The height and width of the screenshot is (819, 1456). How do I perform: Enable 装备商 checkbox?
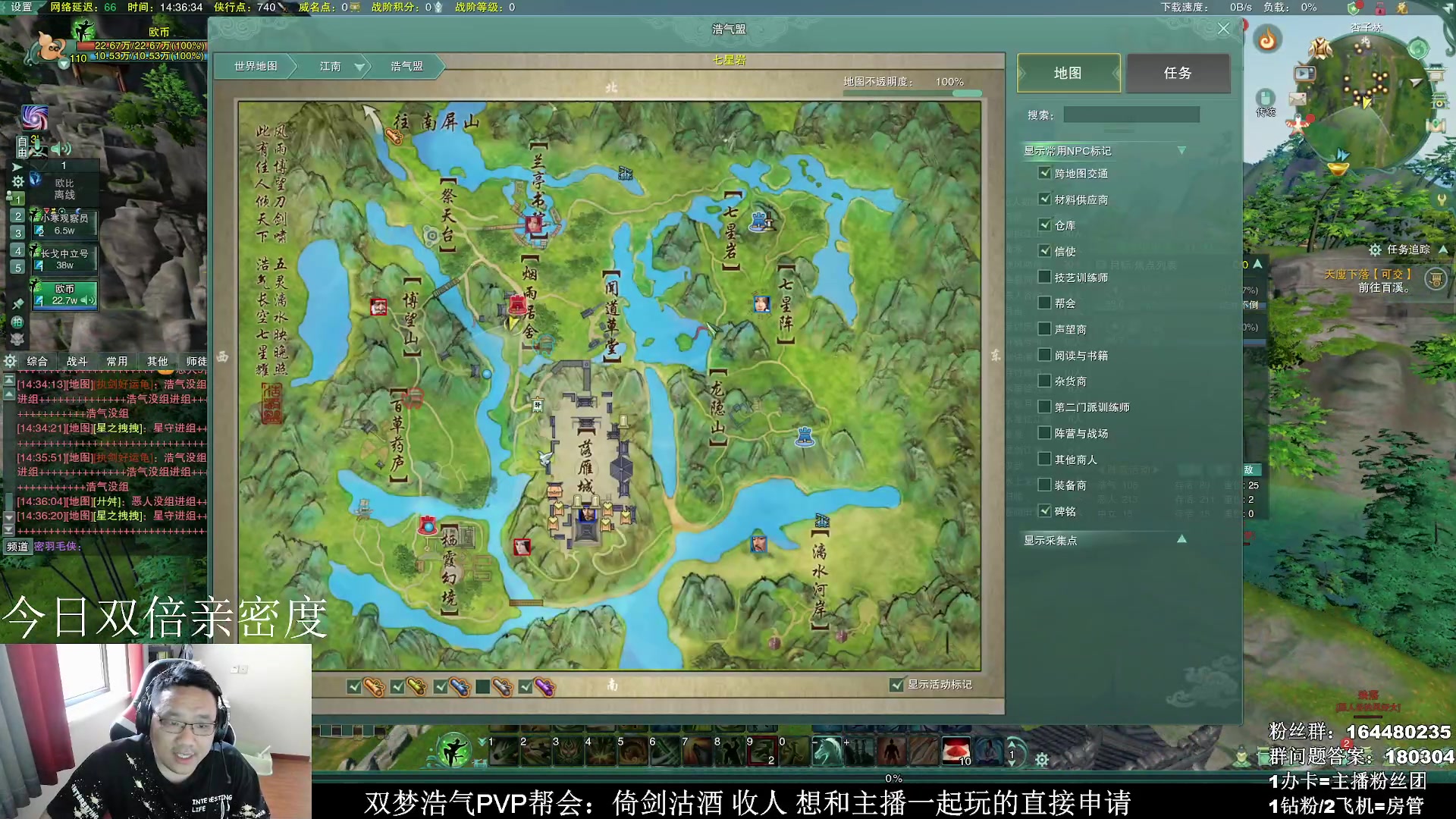[x=1045, y=485]
